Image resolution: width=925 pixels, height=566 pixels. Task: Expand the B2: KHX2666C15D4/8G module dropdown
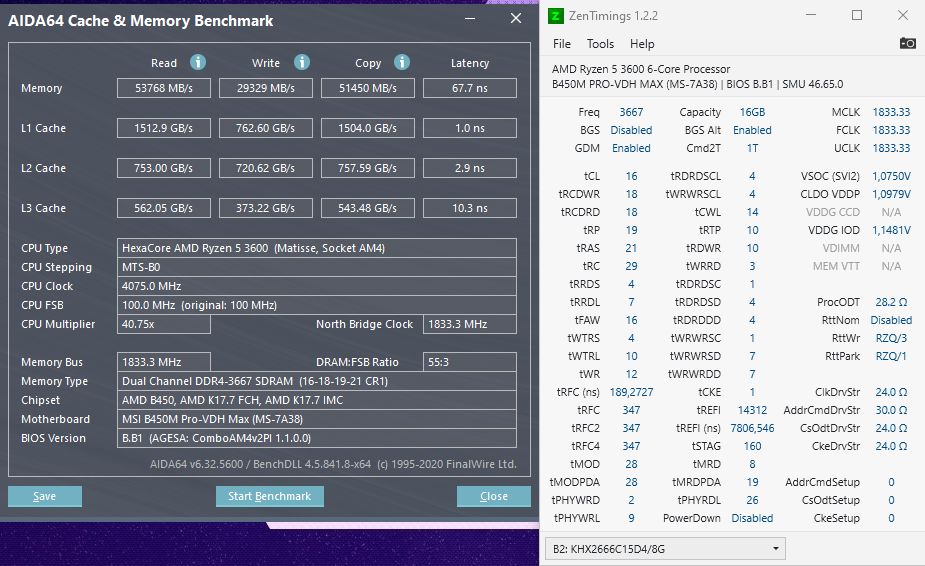(x=665, y=549)
